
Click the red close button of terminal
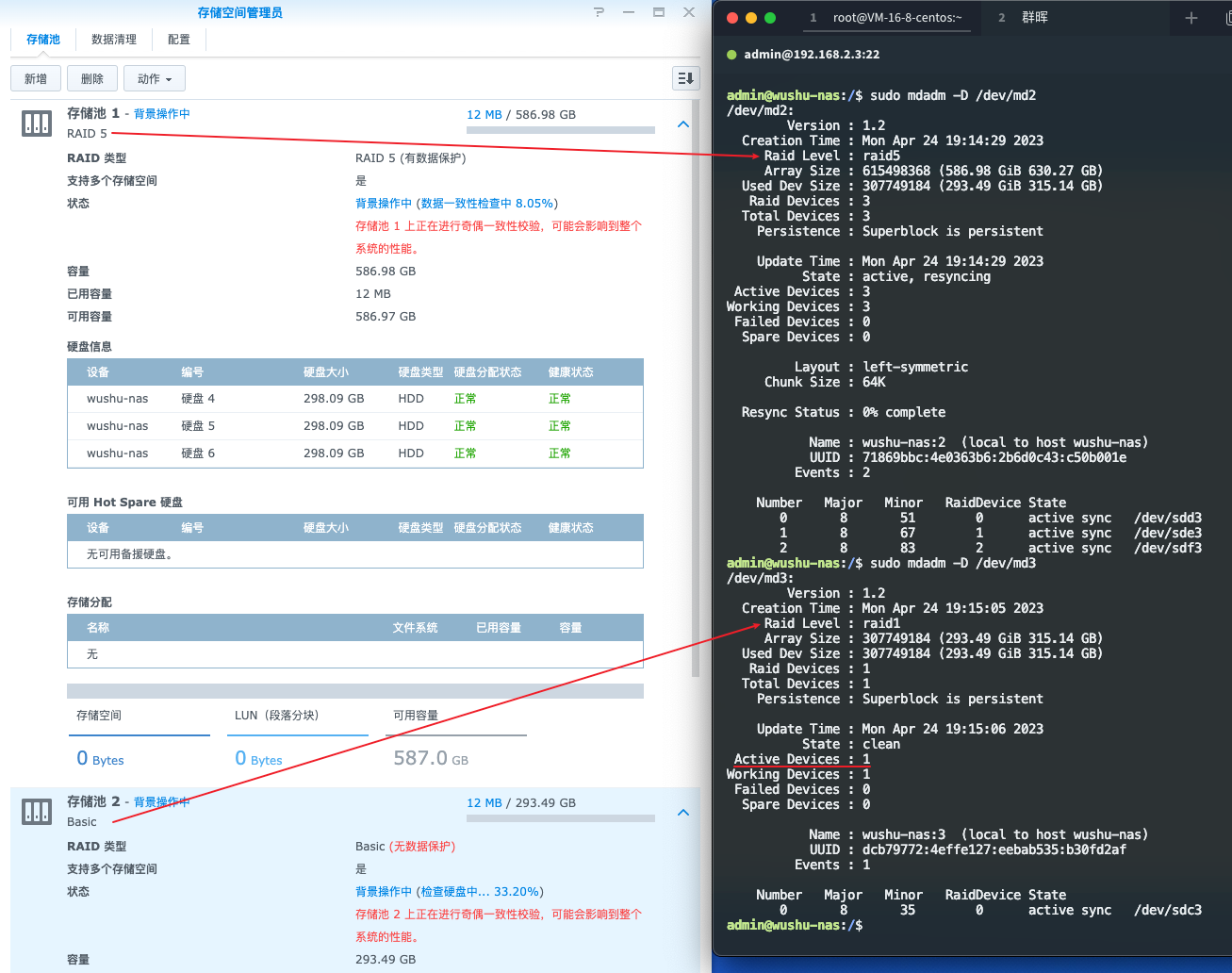click(x=732, y=18)
